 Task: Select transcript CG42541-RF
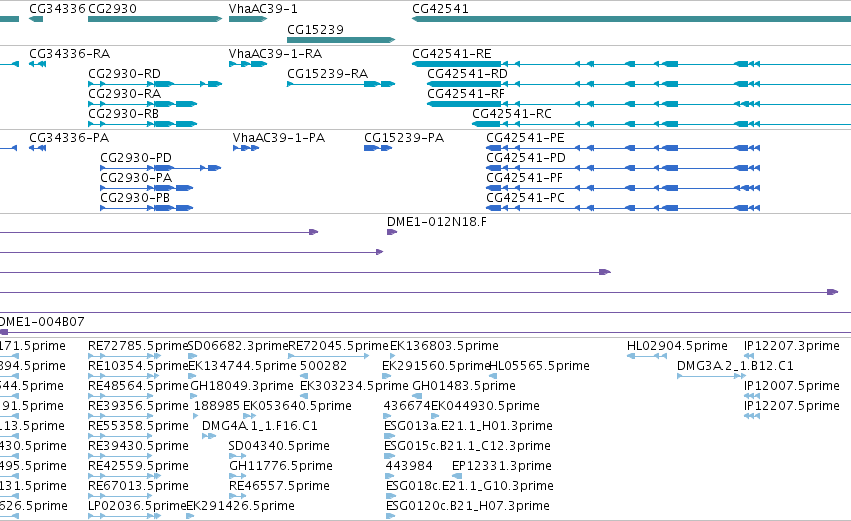pyautogui.click(x=466, y=94)
